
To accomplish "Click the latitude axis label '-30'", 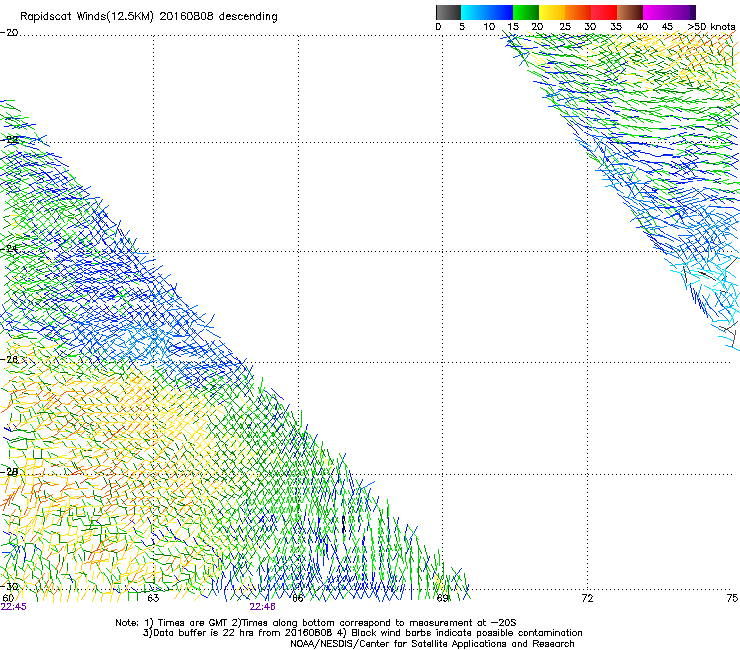I will pos(9,586).
